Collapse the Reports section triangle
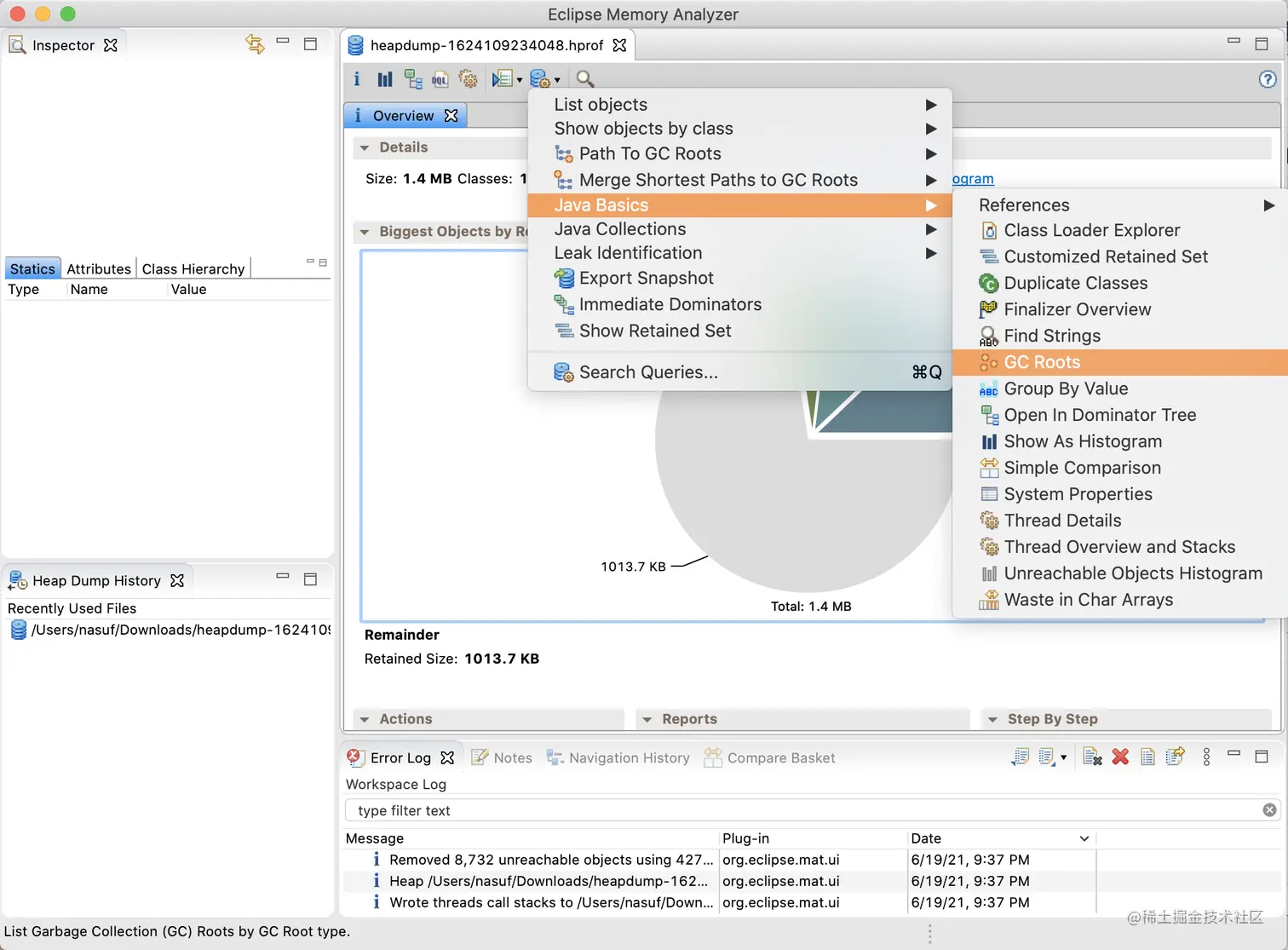The image size is (1288, 950). (647, 719)
